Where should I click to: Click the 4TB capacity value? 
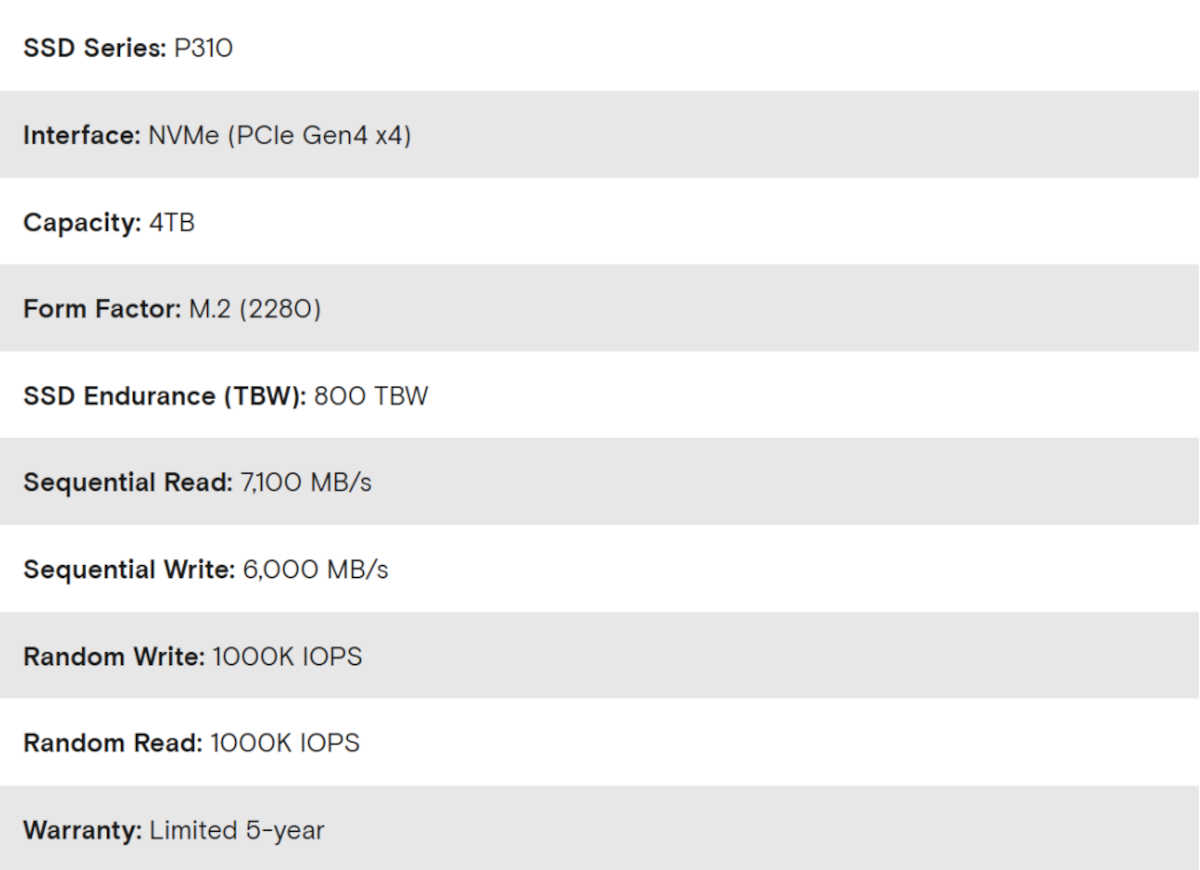tap(171, 222)
